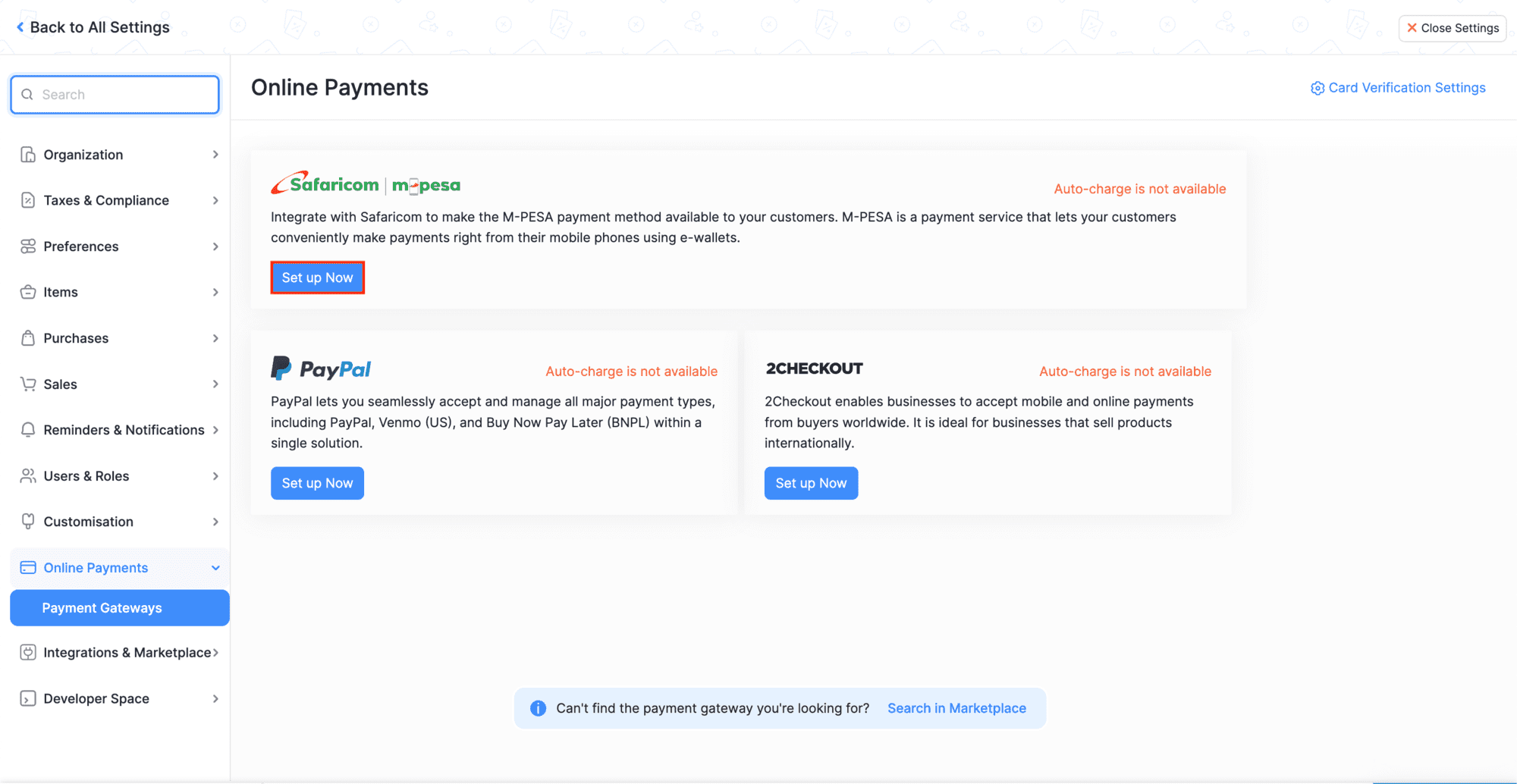This screenshot has width=1517, height=784.
Task: Click the Preferences settings icon
Action: point(28,246)
